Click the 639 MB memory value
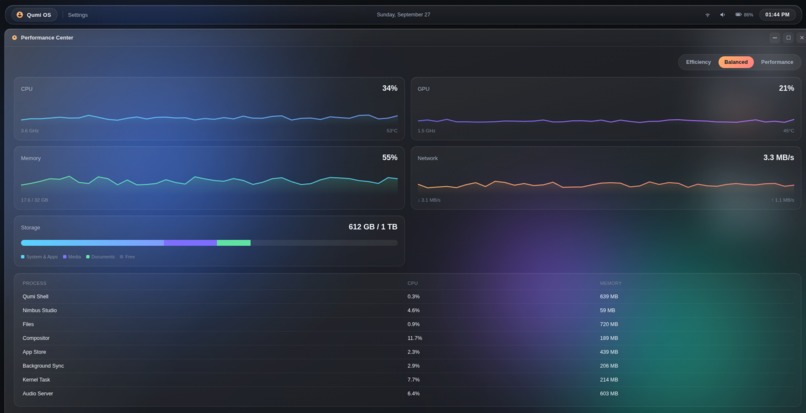The image size is (806, 413). coord(609,297)
